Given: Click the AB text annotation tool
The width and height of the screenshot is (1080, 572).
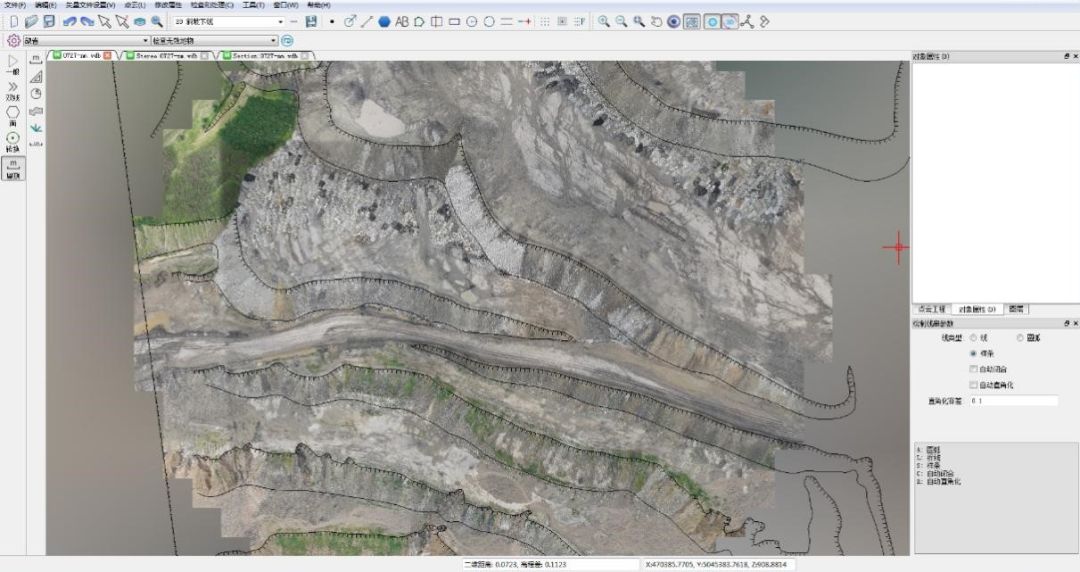Looking at the screenshot, I should coord(401,21).
